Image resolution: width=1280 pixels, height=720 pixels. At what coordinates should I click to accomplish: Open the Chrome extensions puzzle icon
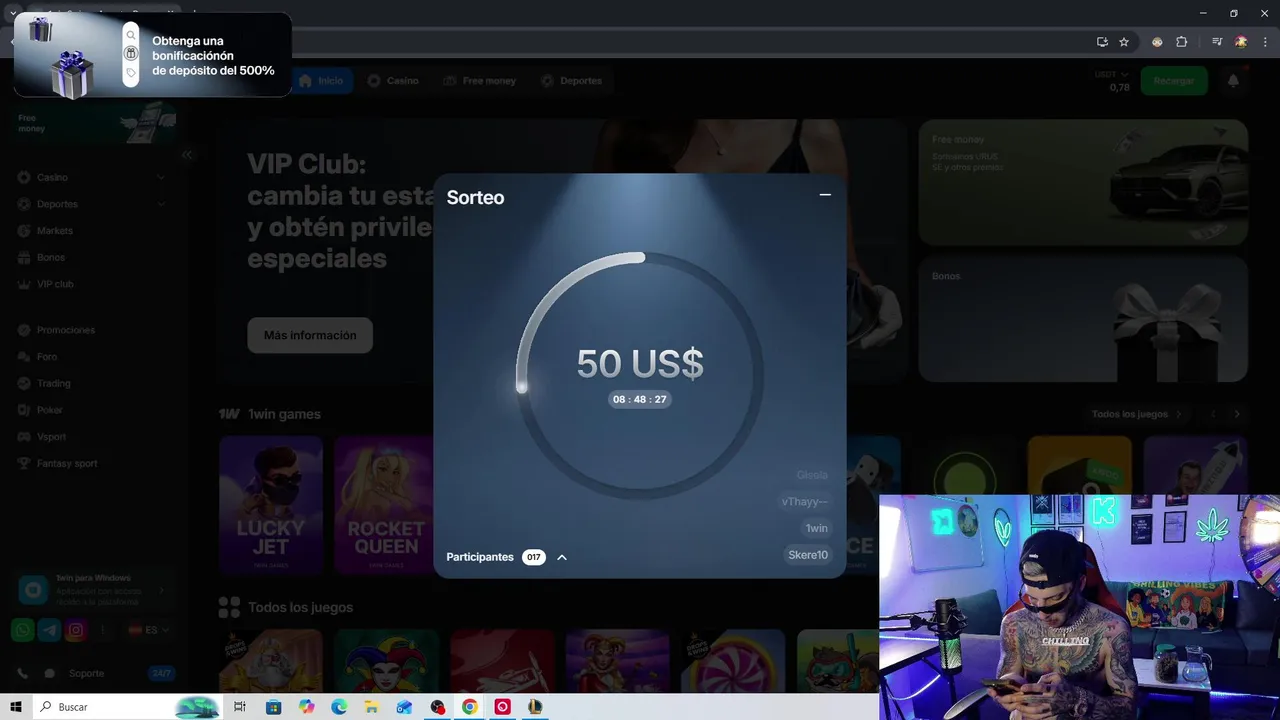tap(1181, 42)
